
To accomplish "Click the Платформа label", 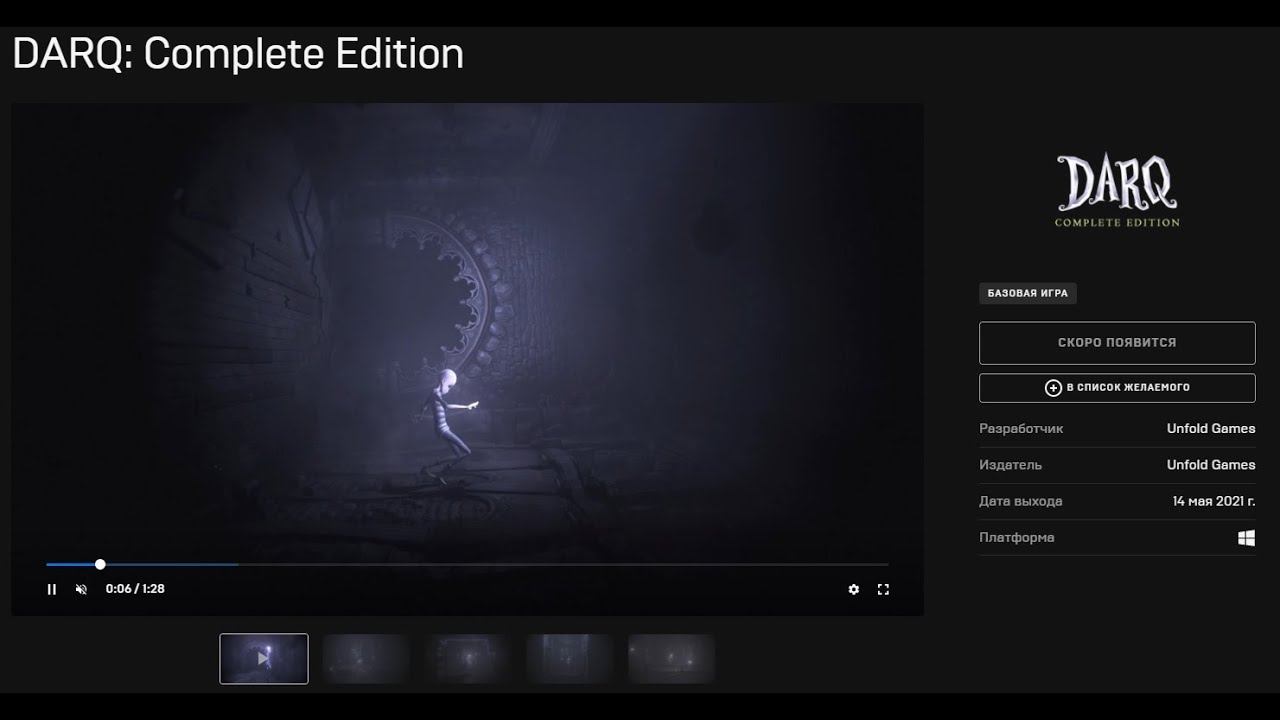I will click(x=1017, y=538).
